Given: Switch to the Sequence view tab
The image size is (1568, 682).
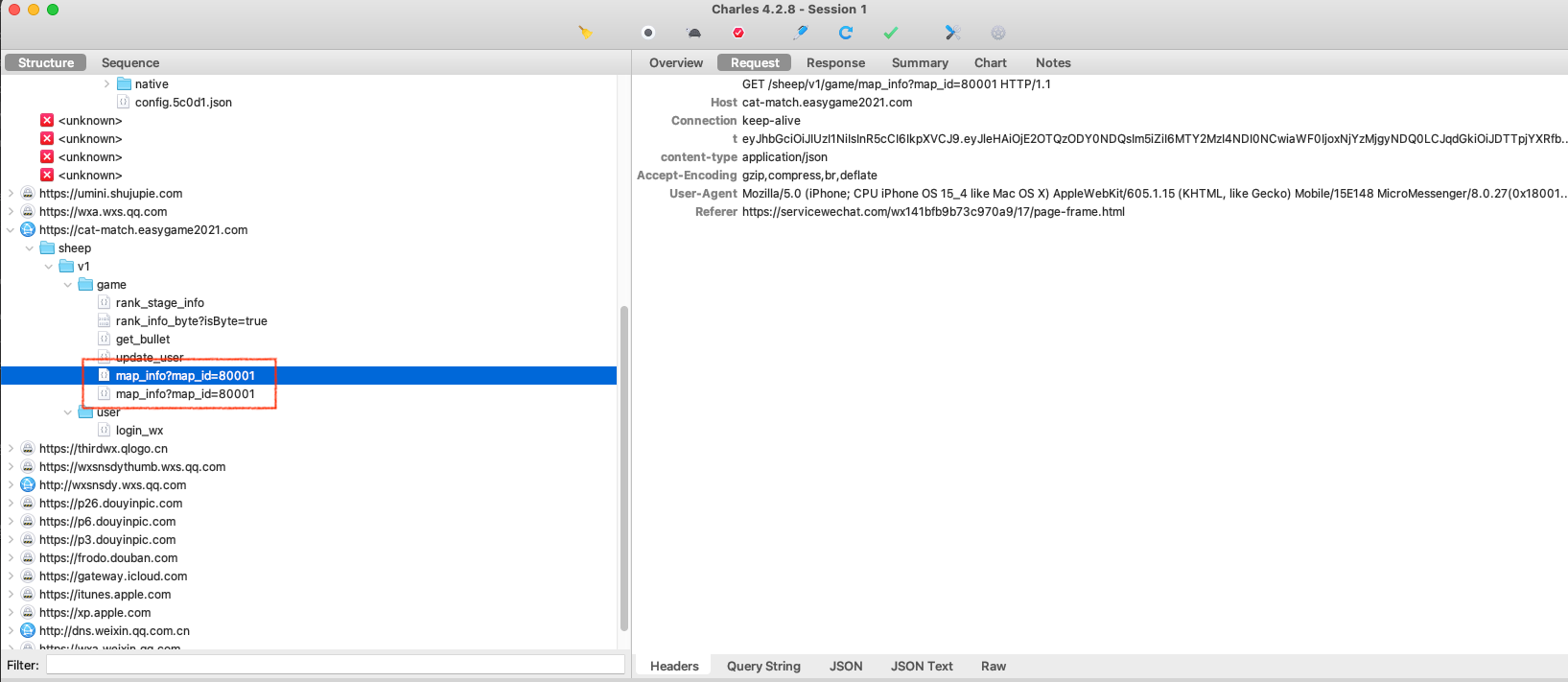Looking at the screenshot, I should point(130,62).
